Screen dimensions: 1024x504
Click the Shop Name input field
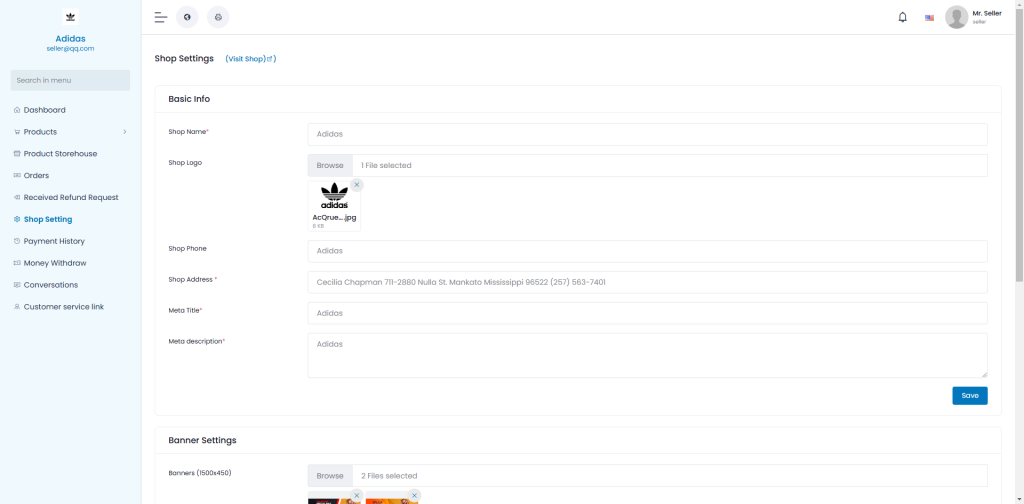point(647,134)
